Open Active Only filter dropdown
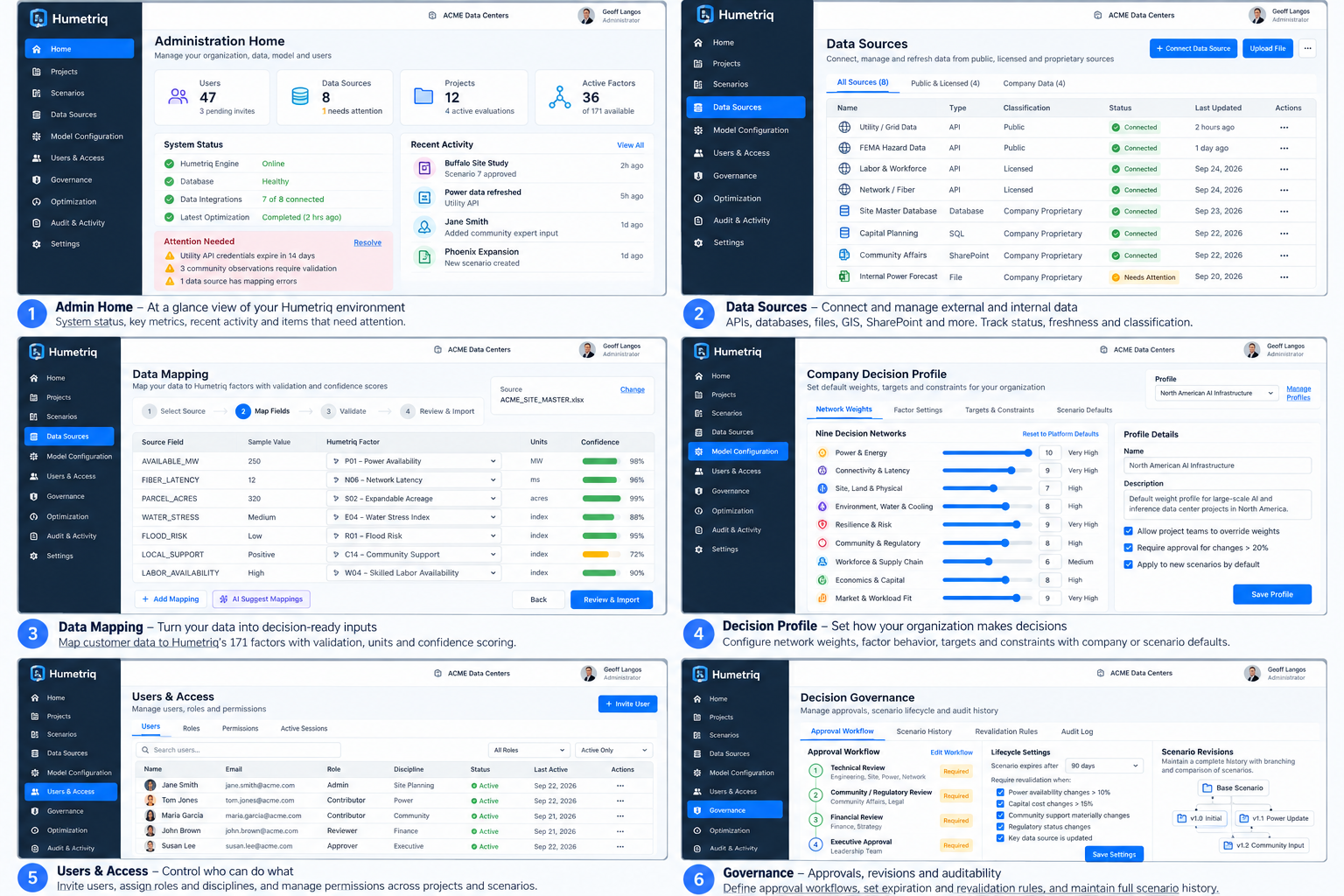The image size is (1344, 896). tap(614, 750)
